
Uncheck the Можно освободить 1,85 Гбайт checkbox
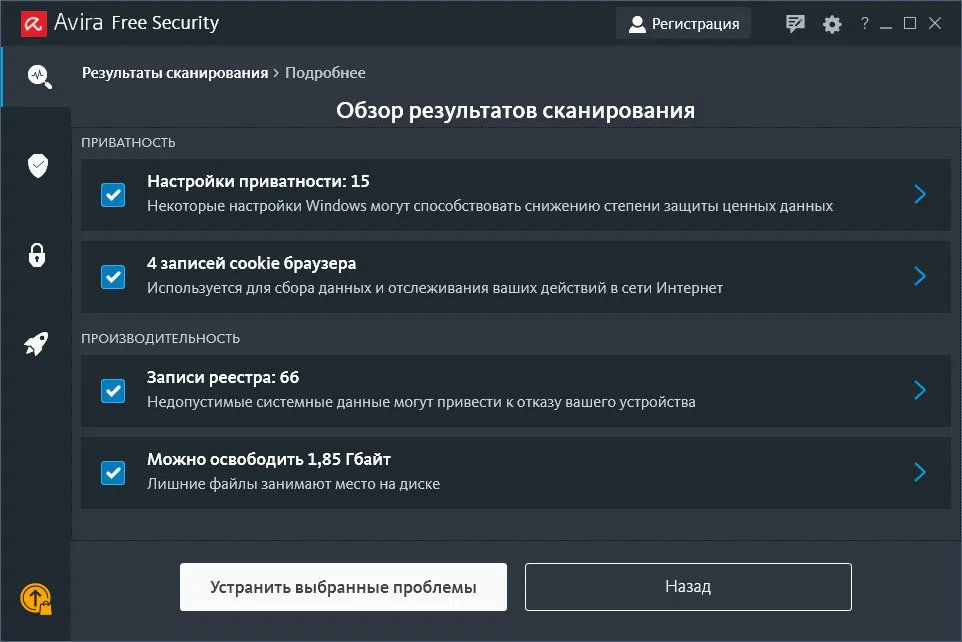[x=113, y=472]
